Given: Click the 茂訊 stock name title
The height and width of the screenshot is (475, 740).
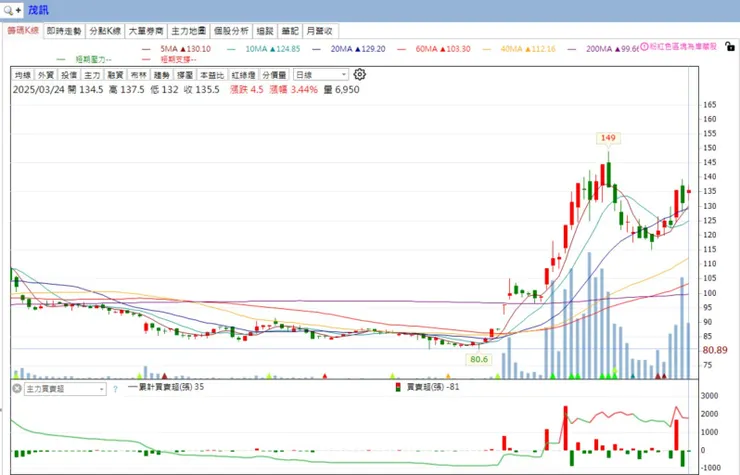Looking at the screenshot, I should coord(38,10).
